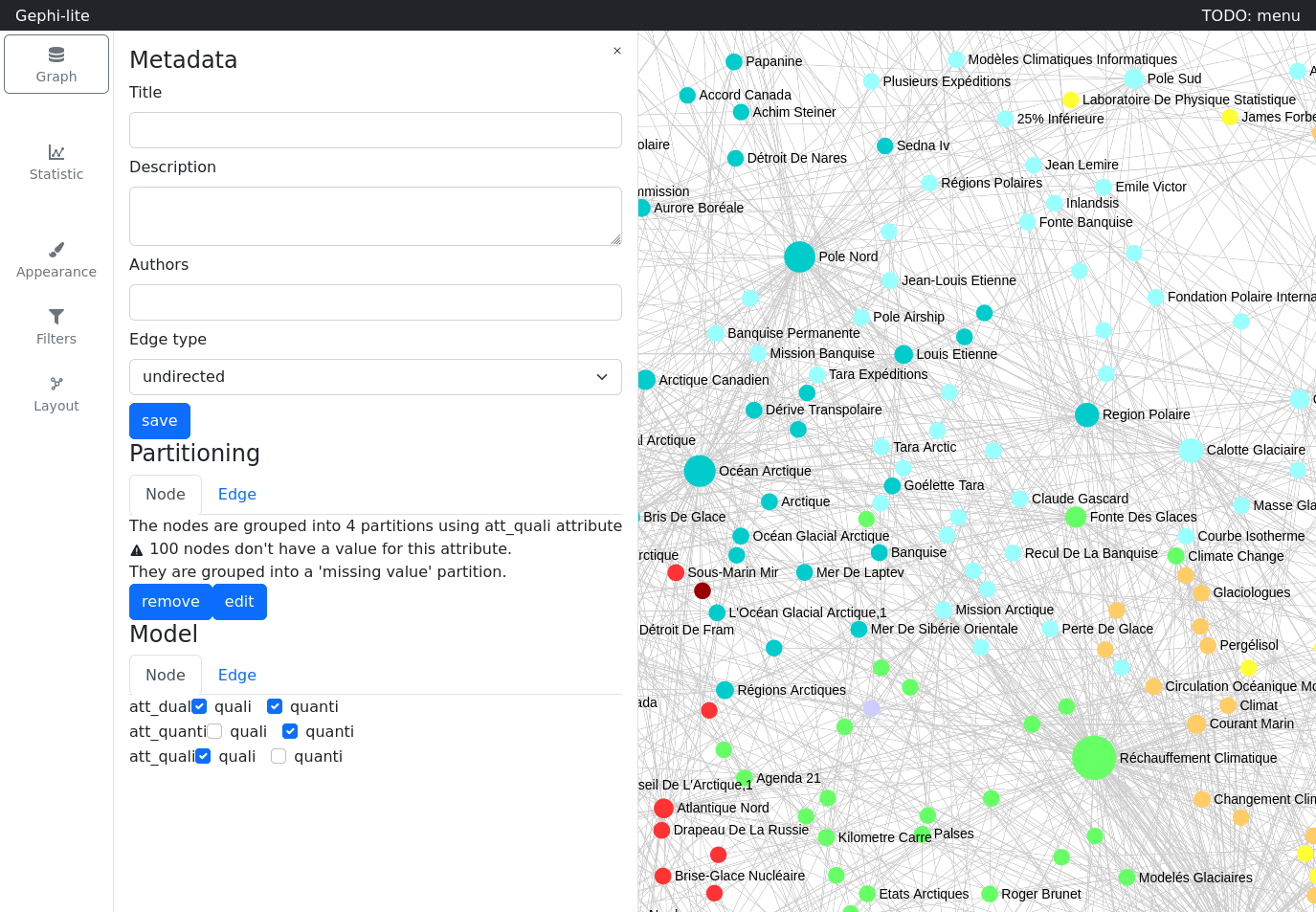Select the Changement Clin orange node
This screenshot has width=1316, height=912.
1202,799
